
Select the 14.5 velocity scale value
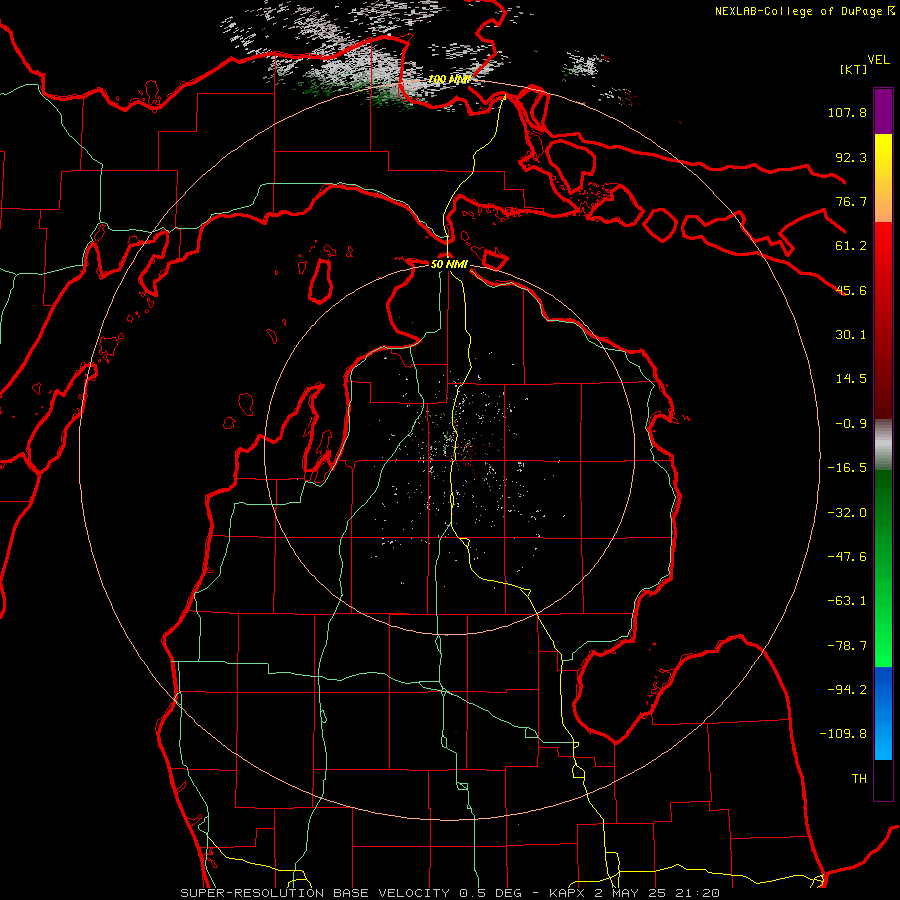coord(851,378)
